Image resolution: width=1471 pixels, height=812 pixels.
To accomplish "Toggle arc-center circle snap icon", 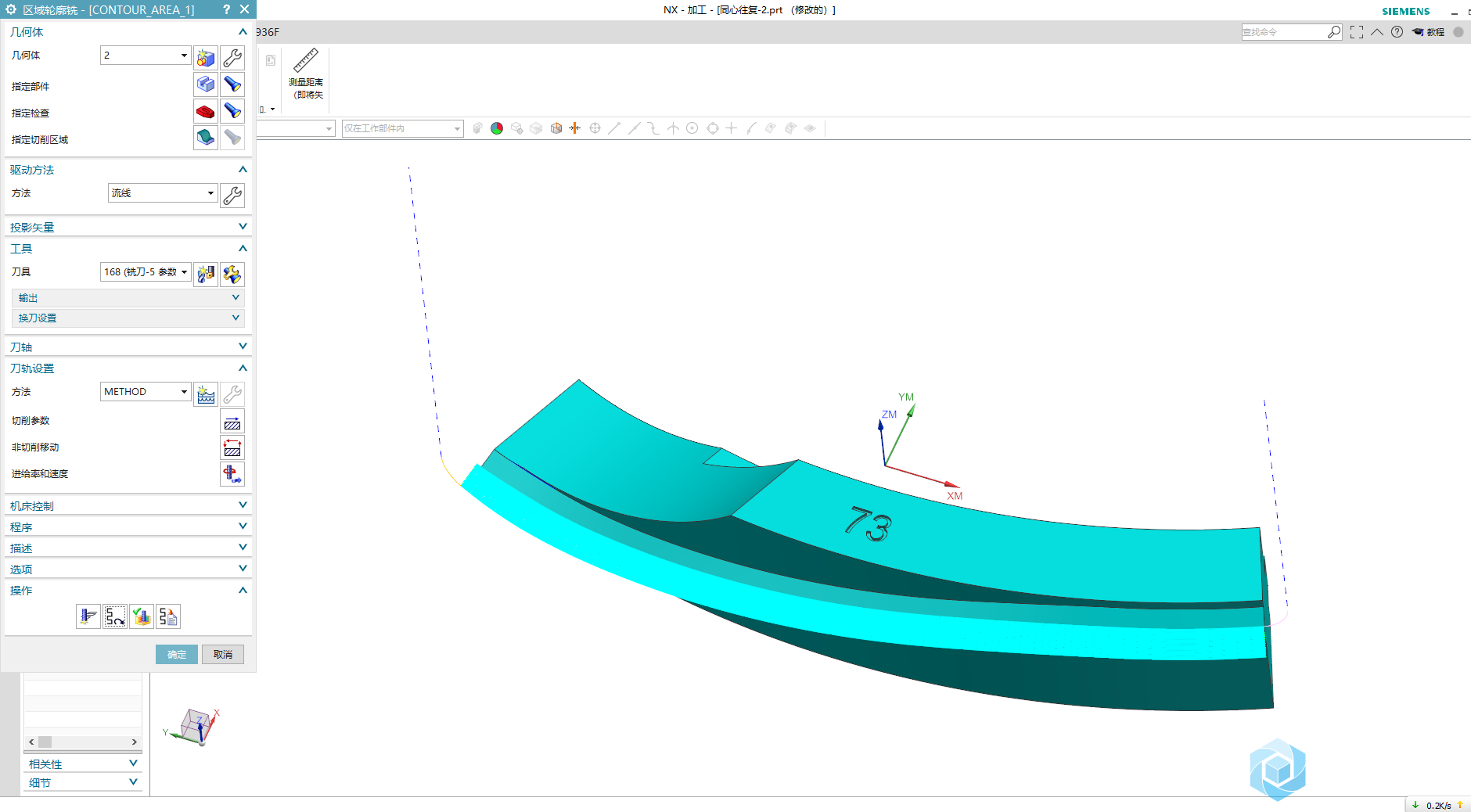I will 692,128.
